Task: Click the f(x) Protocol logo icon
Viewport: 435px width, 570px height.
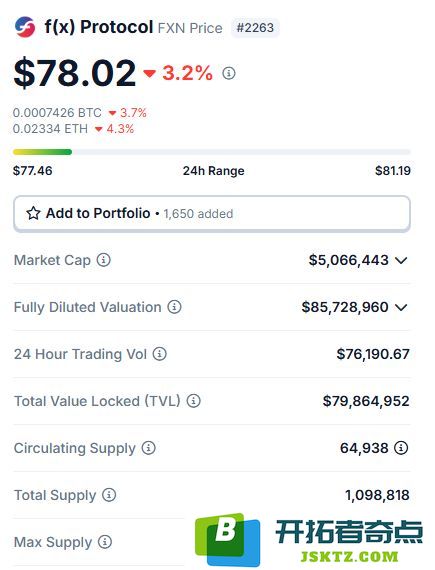Action: click(25, 27)
